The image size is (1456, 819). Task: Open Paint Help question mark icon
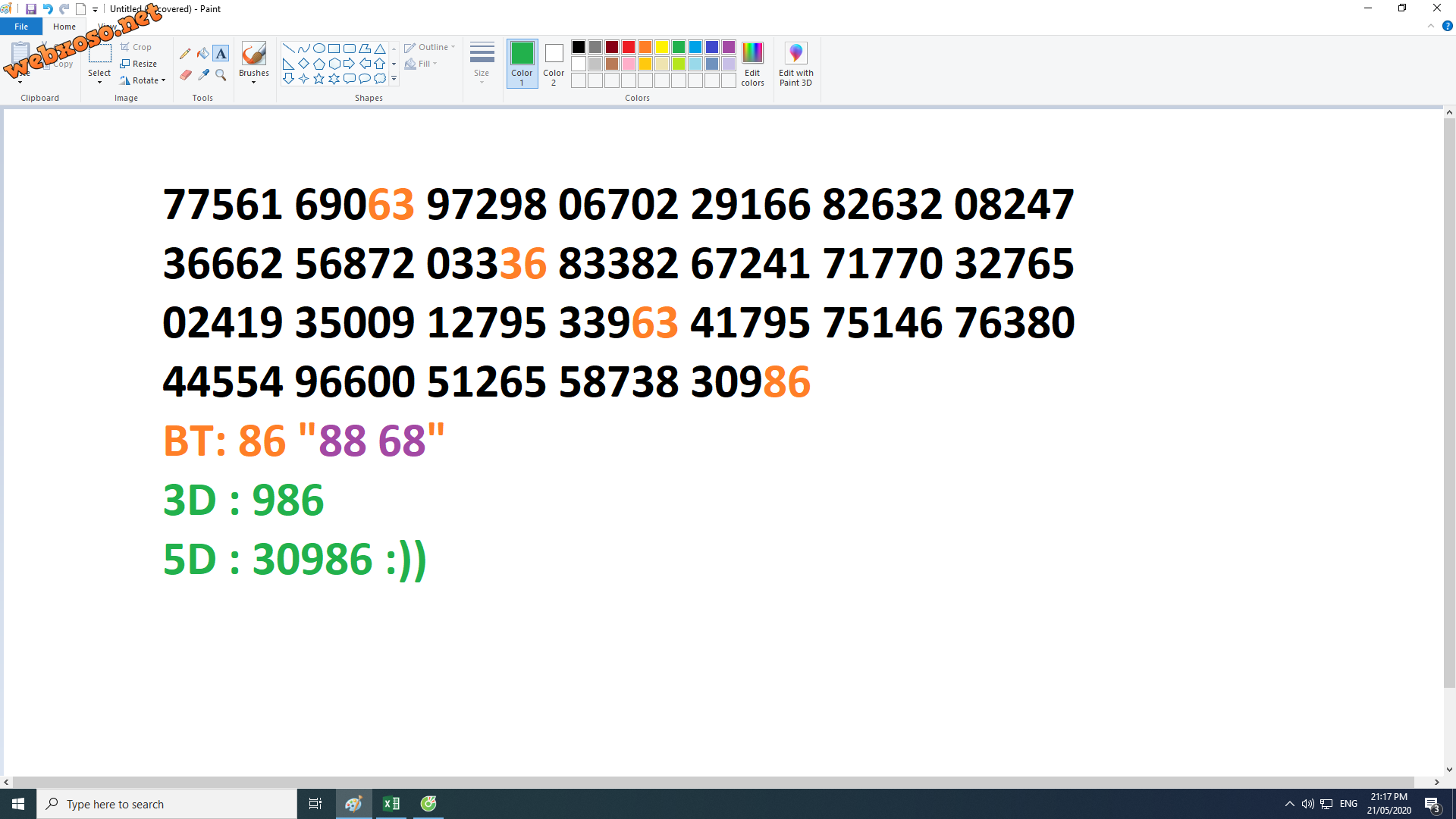tap(1447, 26)
